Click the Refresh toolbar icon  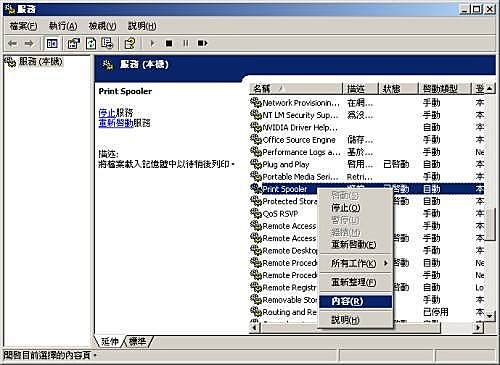[91, 43]
